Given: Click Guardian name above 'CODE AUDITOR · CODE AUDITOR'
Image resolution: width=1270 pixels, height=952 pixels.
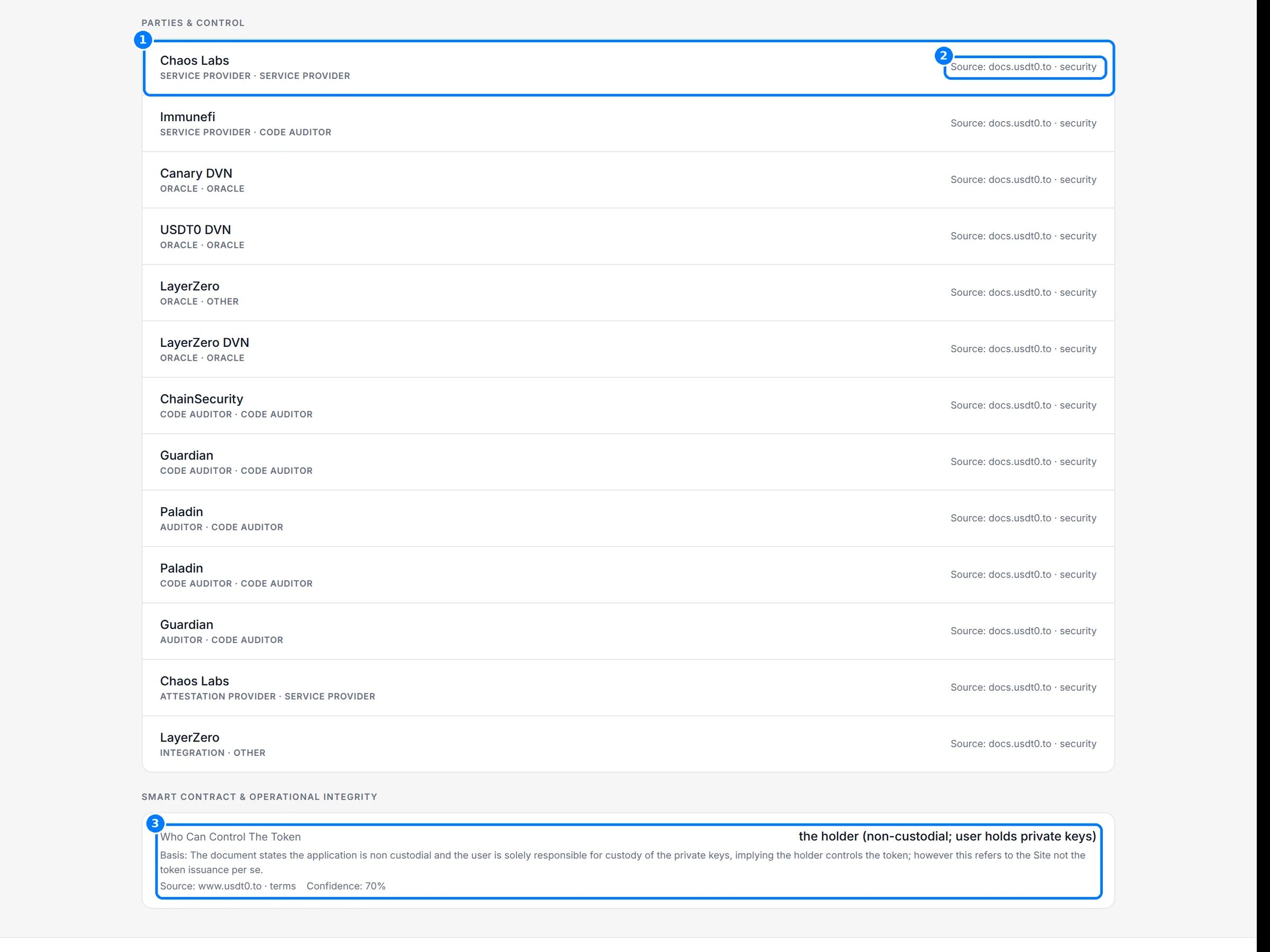Looking at the screenshot, I should coord(187,455).
